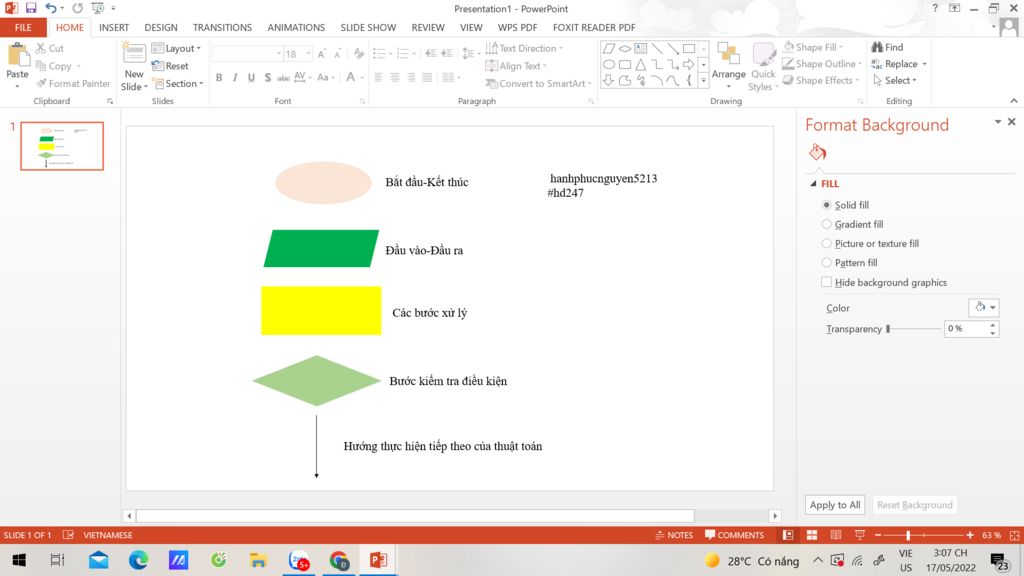Open the font size dropdown

[308, 54]
